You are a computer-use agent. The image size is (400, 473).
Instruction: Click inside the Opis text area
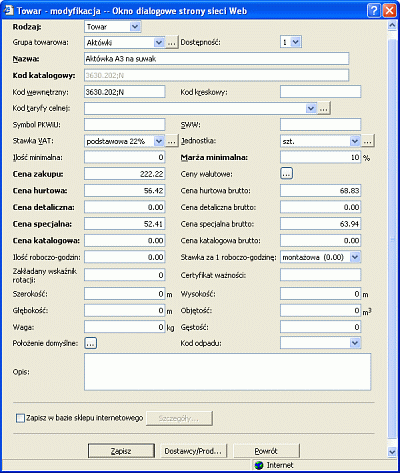[x=227, y=372]
